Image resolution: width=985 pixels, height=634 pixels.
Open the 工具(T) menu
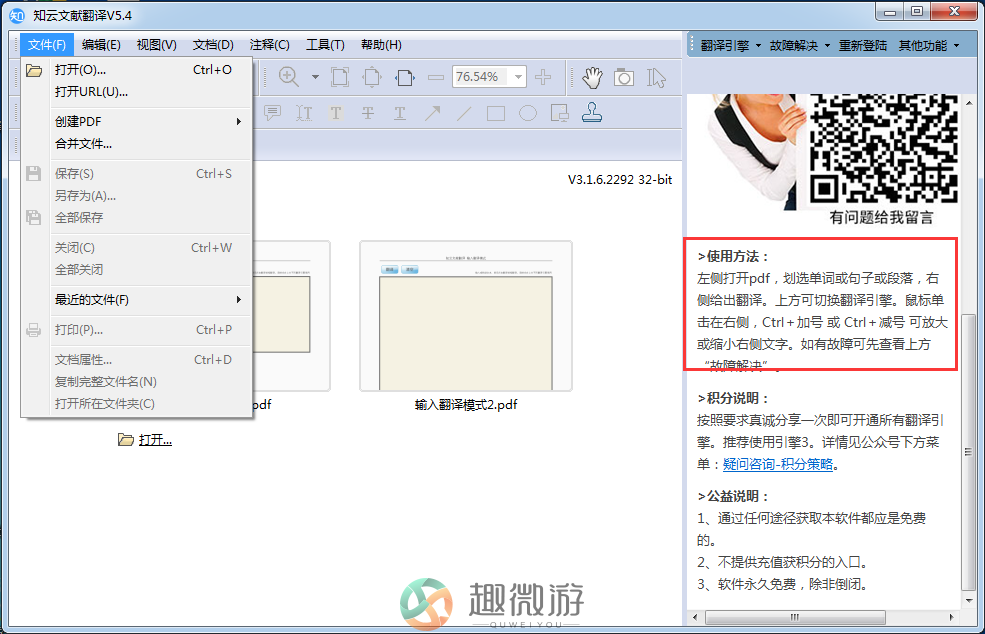(x=325, y=45)
